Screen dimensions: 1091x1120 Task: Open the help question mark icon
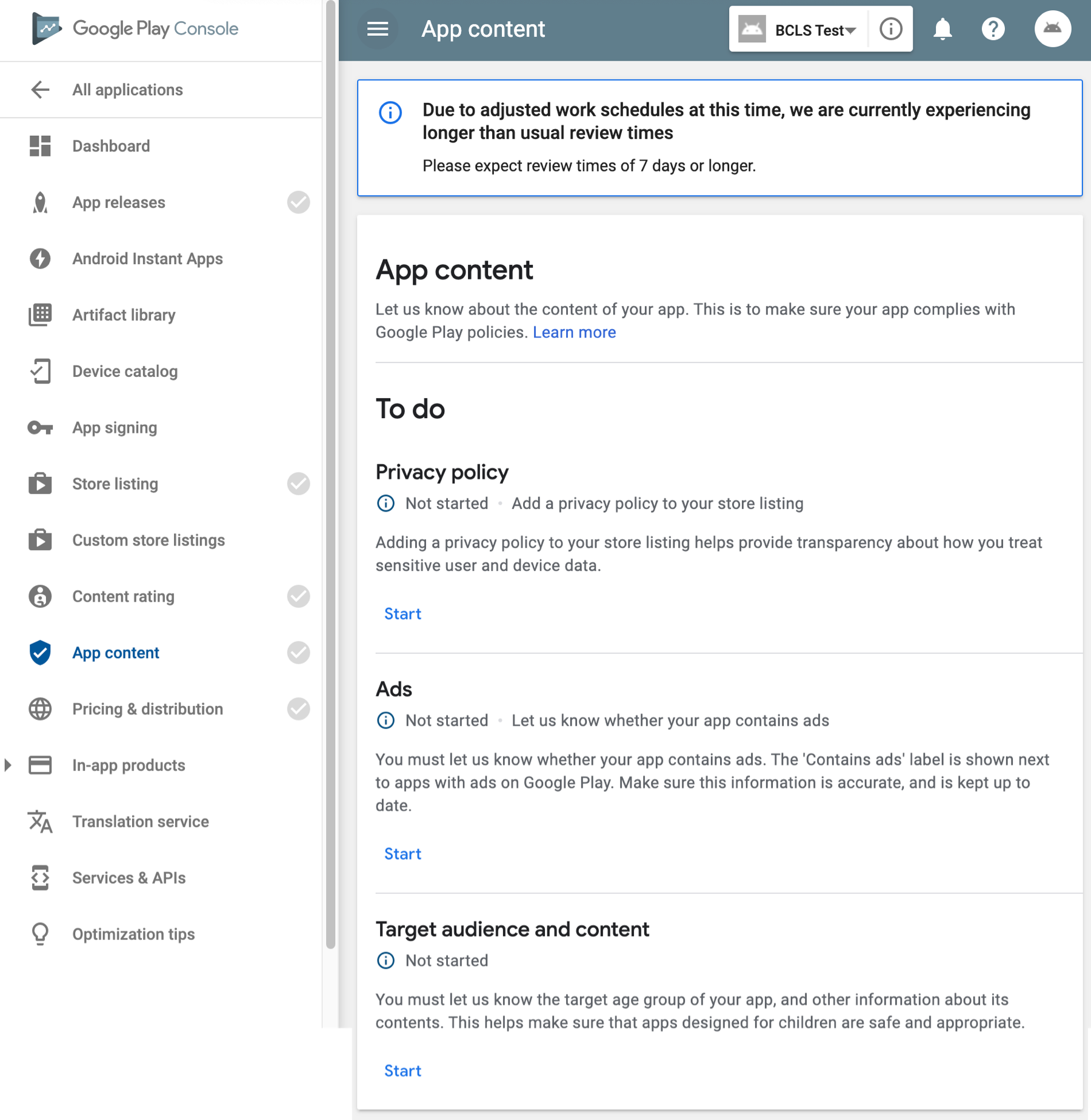(993, 29)
